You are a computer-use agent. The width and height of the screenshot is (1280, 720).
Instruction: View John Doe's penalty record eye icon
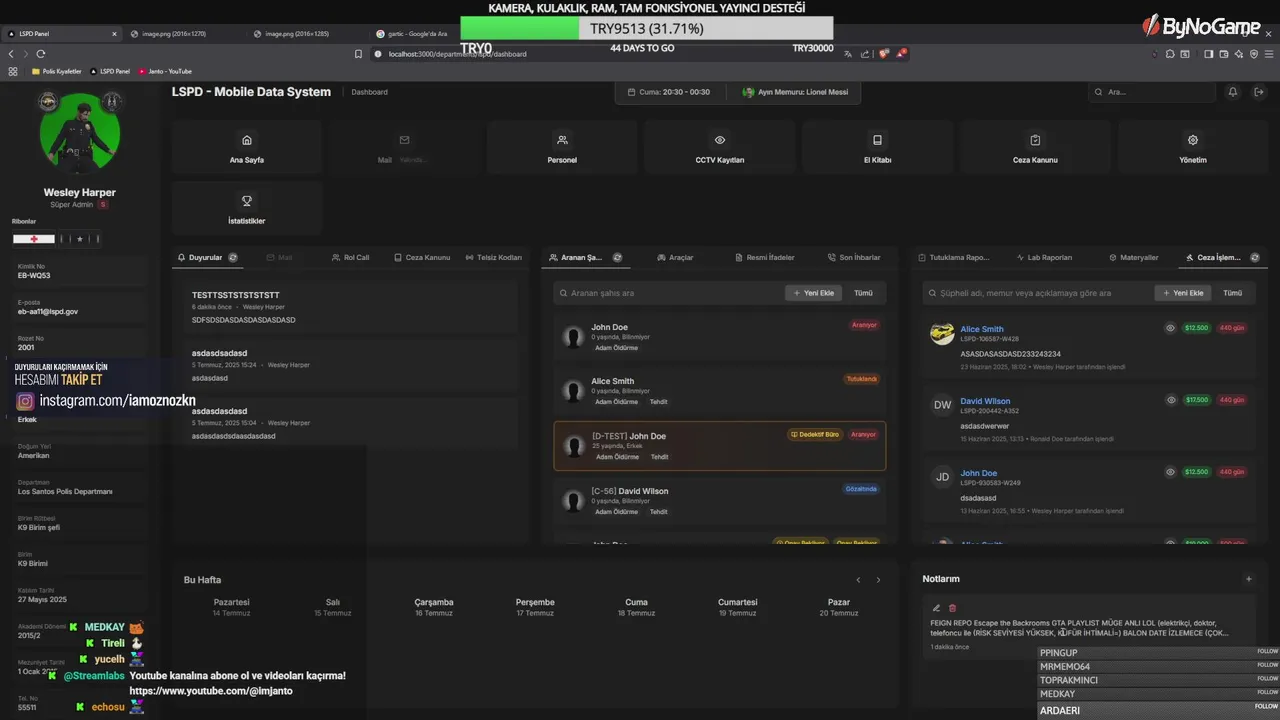click(x=1171, y=472)
